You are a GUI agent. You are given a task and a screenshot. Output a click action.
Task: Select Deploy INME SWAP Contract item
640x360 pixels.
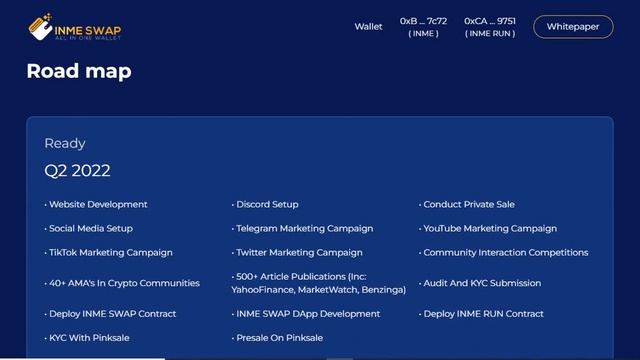(110, 314)
